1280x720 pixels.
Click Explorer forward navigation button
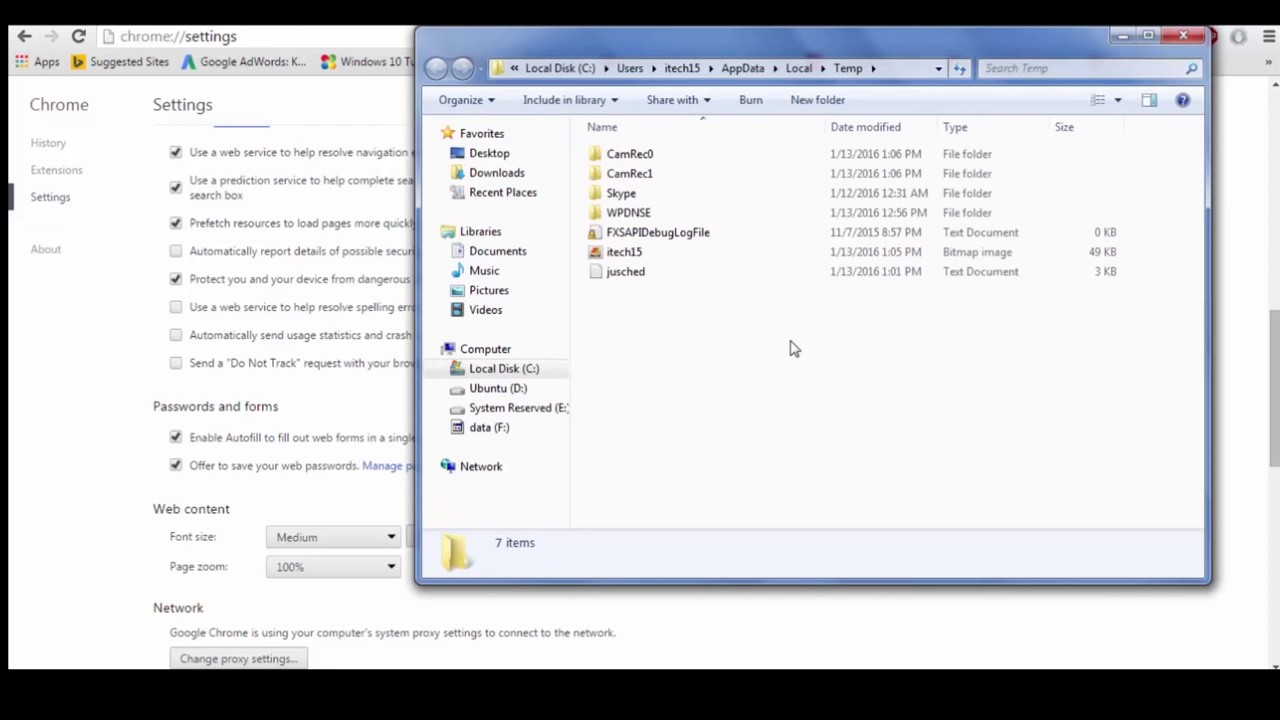pos(462,68)
